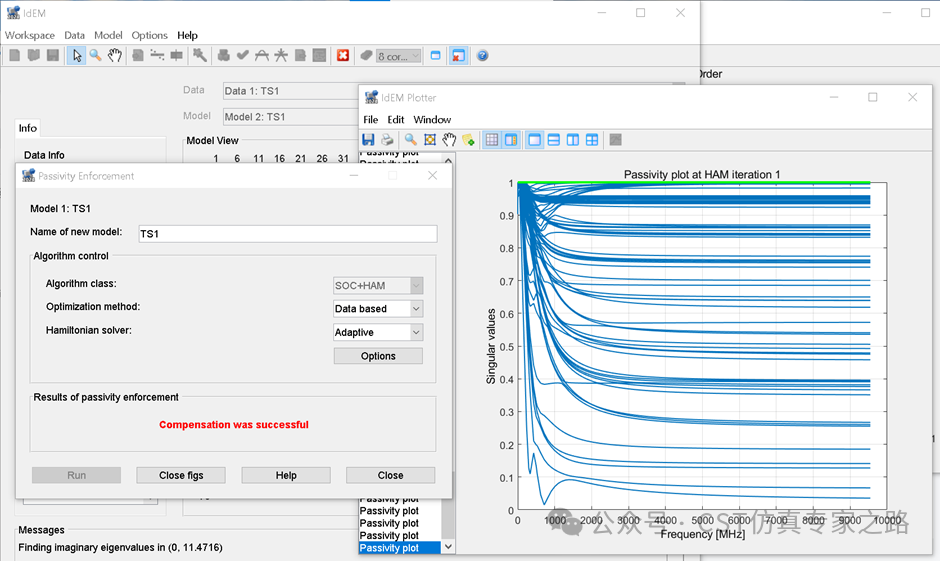Click the disabled Run button
This screenshot has height=561, width=940.
[76, 475]
